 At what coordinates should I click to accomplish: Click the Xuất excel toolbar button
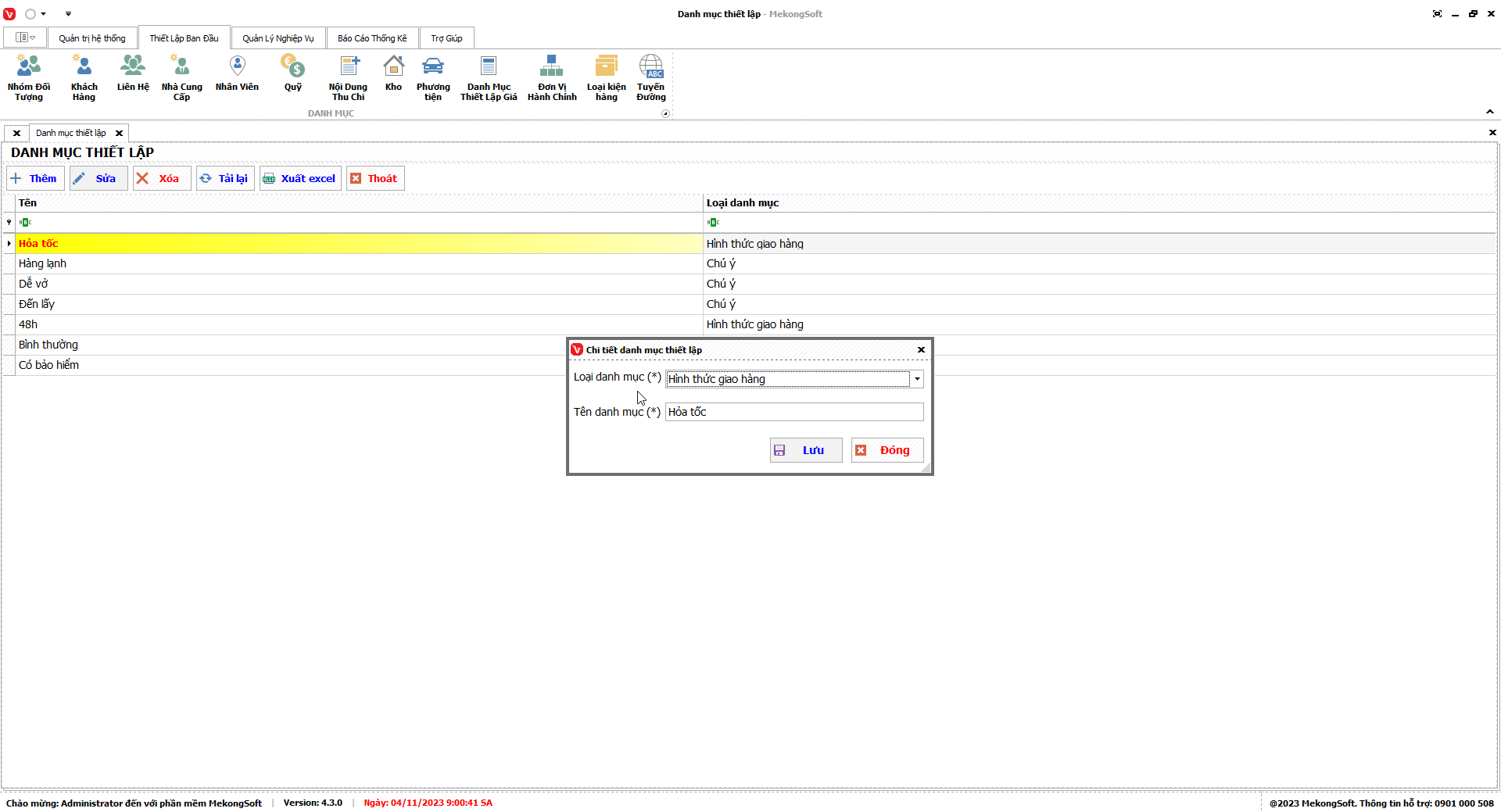[300, 178]
